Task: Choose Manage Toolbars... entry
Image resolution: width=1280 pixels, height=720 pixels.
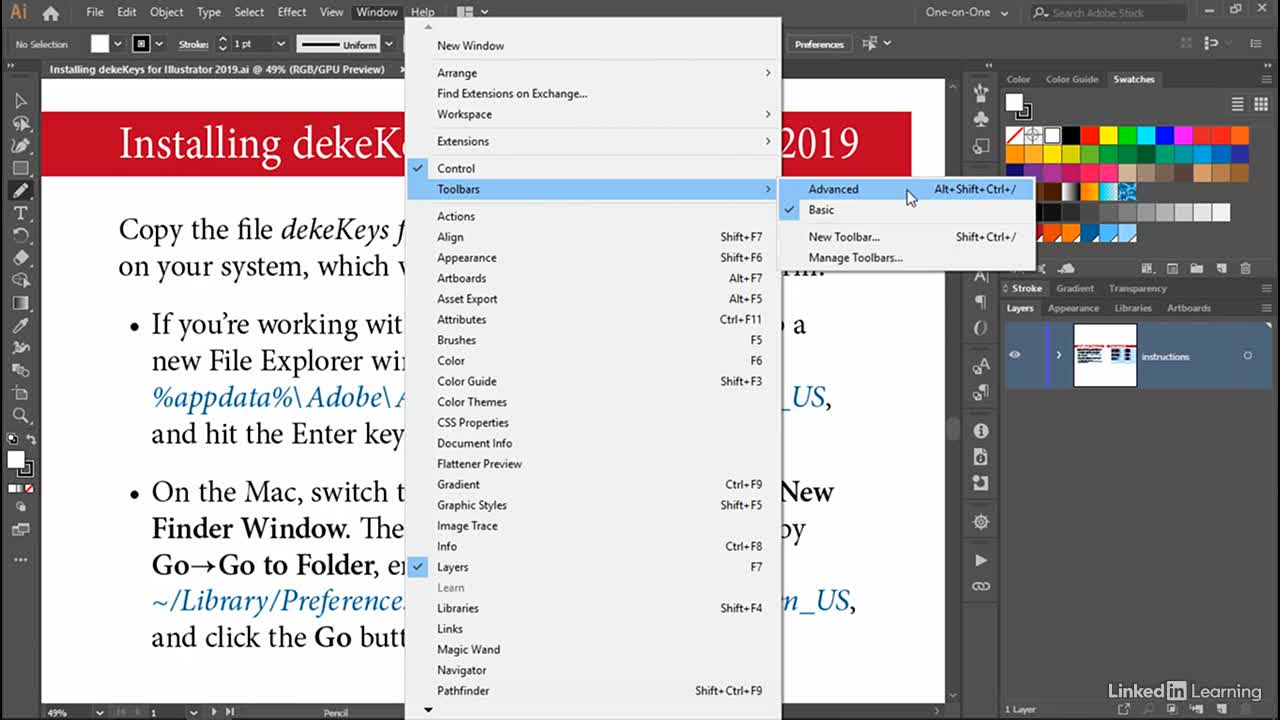Action: pyautogui.click(x=905, y=258)
